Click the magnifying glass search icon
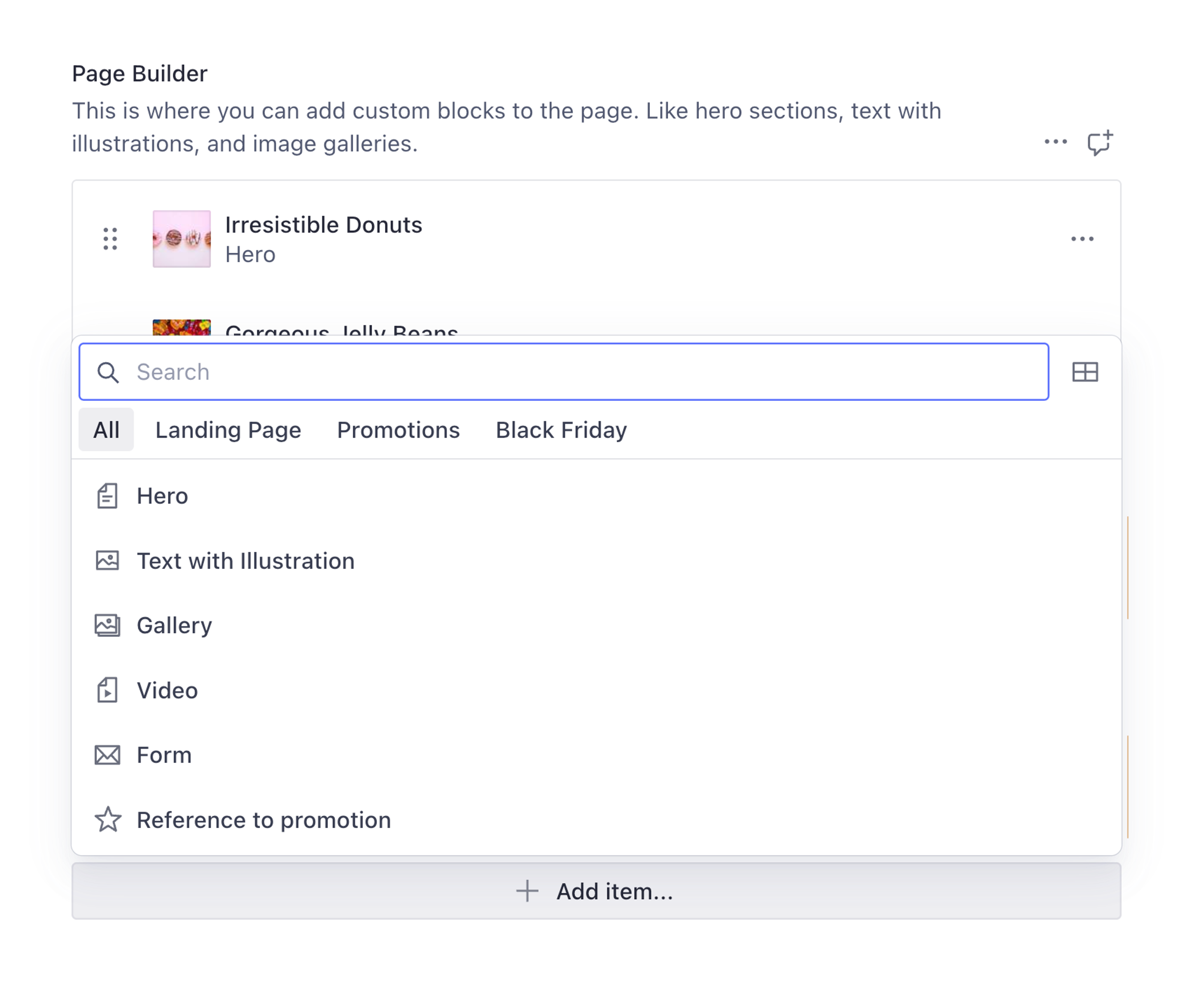Viewport: 1204px width, 995px height. click(108, 373)
